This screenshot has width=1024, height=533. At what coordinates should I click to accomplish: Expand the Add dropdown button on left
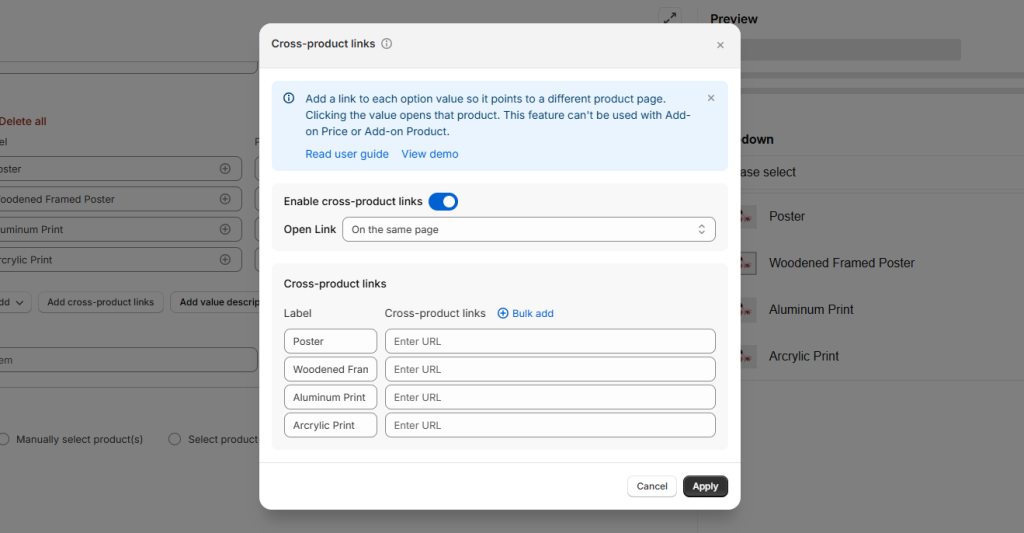pos(16,302)
